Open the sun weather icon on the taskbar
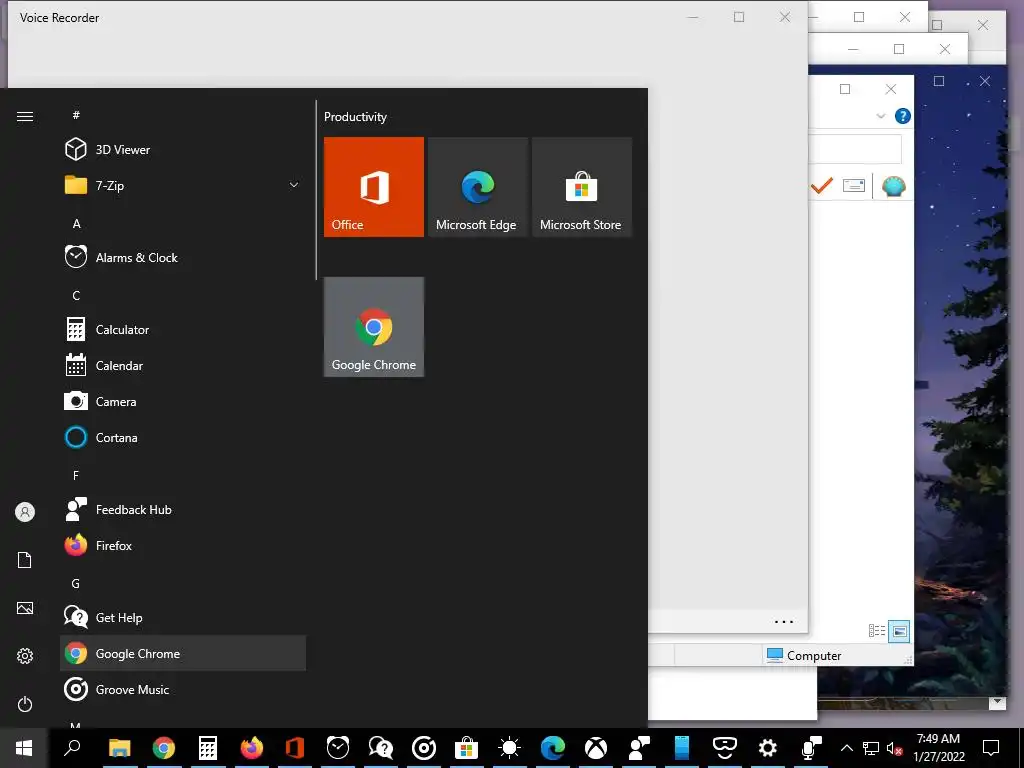Image resolution: width=1024 pixels, height=768 pixels. click(x=509, y=748)
